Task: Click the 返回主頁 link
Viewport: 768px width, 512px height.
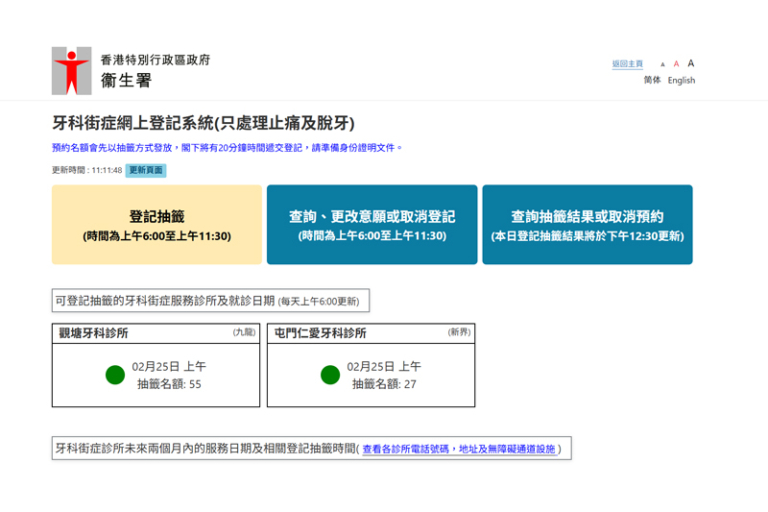Action: 627,64
